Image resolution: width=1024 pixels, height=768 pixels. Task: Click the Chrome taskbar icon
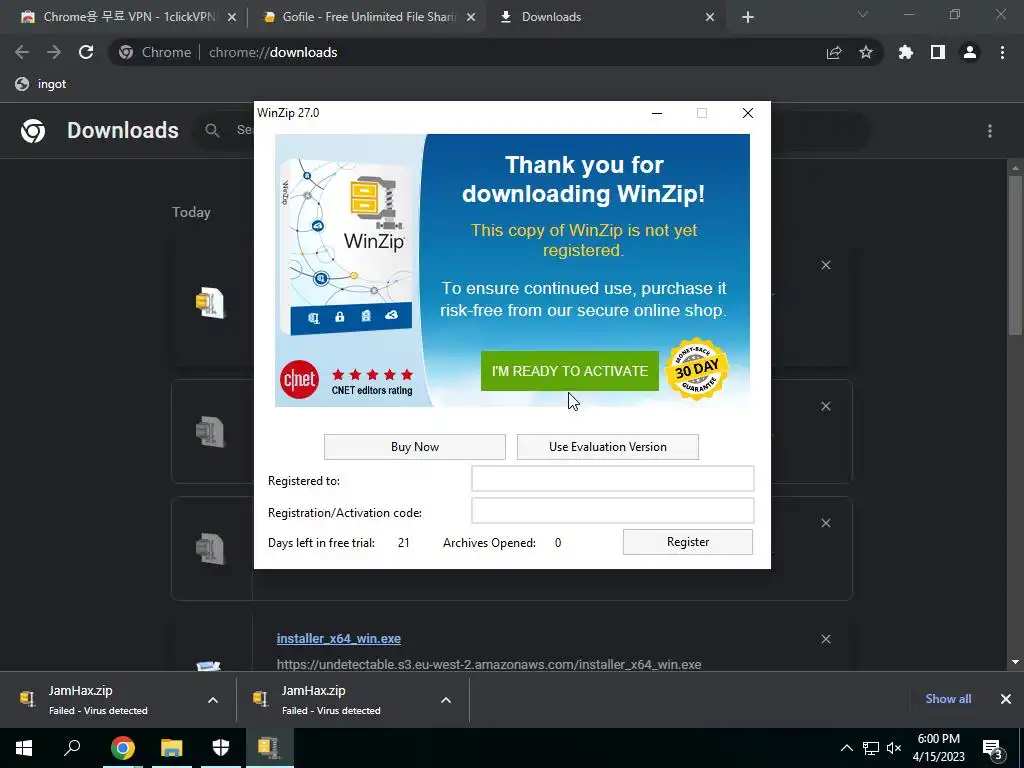pos(122,748)
